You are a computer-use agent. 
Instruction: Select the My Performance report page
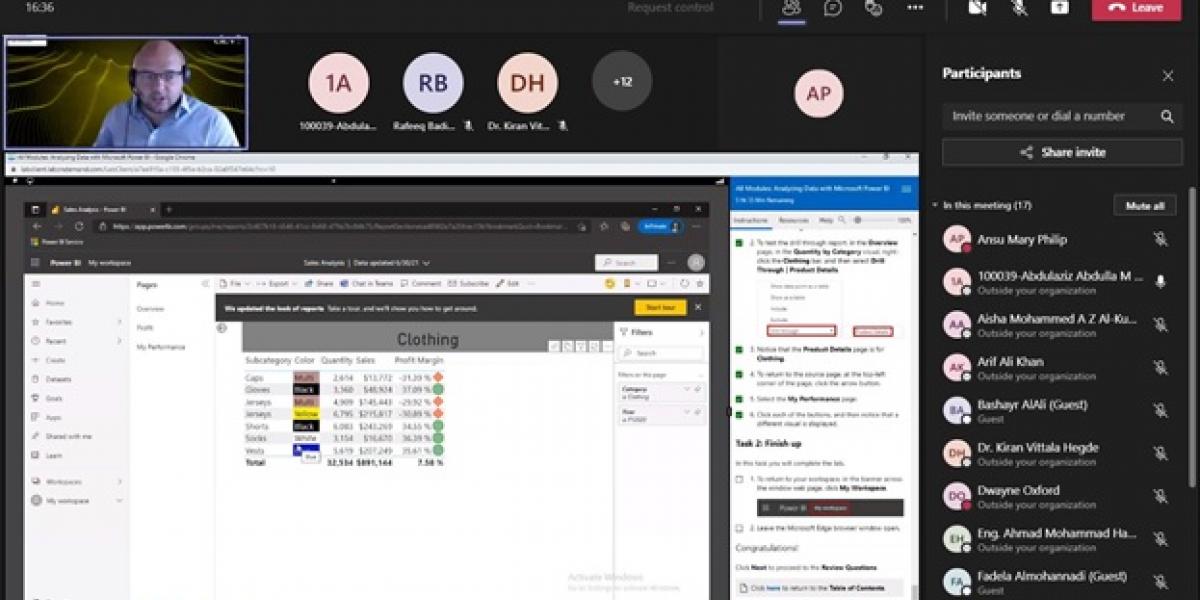161,347
